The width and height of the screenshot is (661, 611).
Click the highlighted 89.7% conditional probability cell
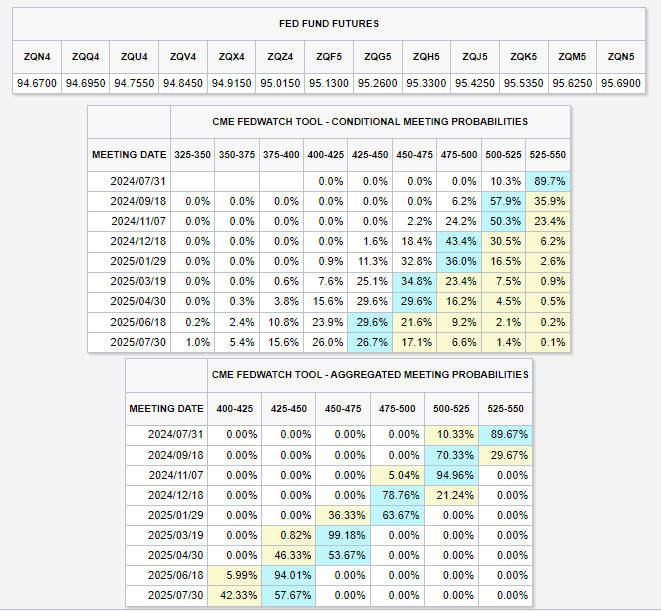(549, 181)
